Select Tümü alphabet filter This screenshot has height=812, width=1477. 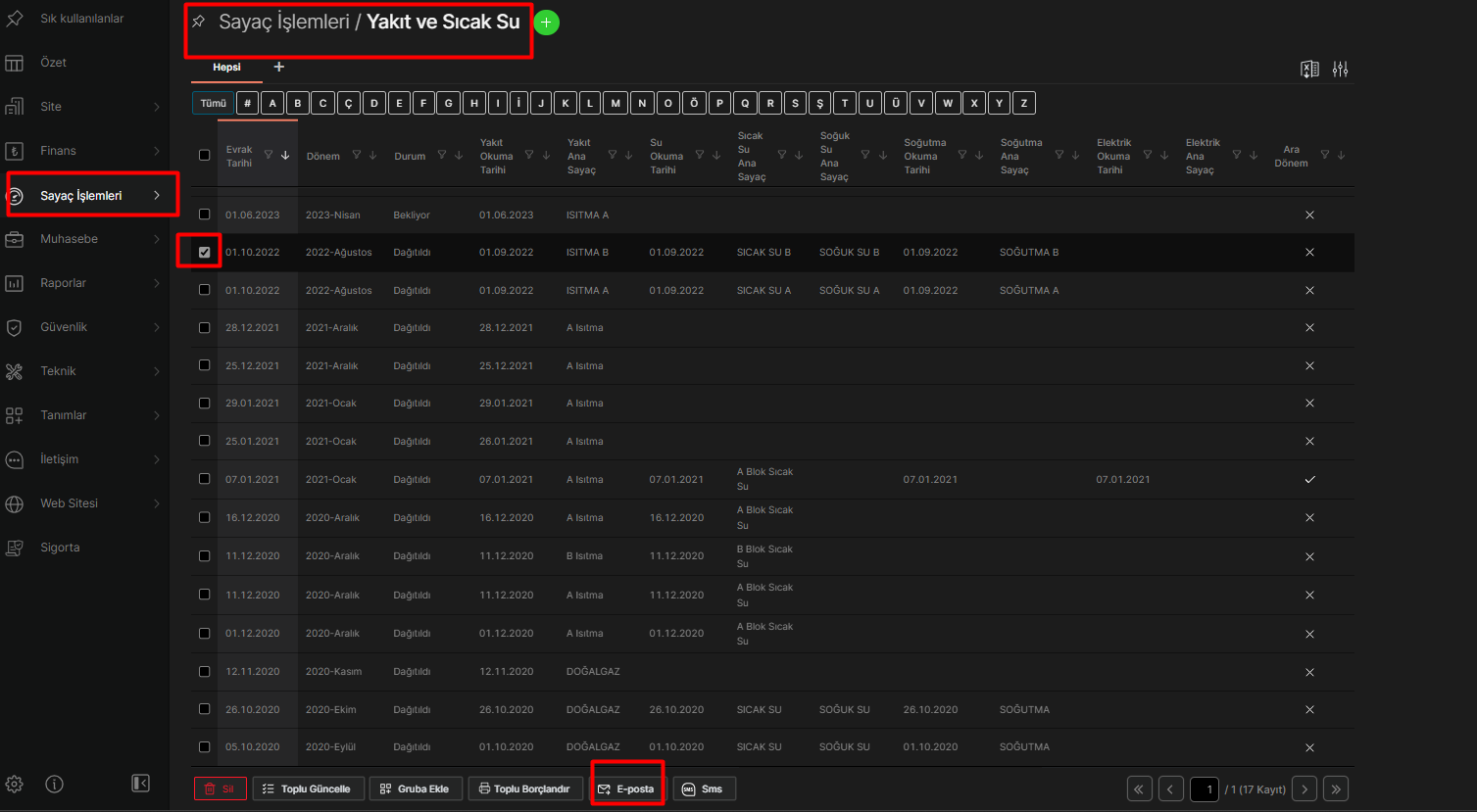tap(213, 103)
